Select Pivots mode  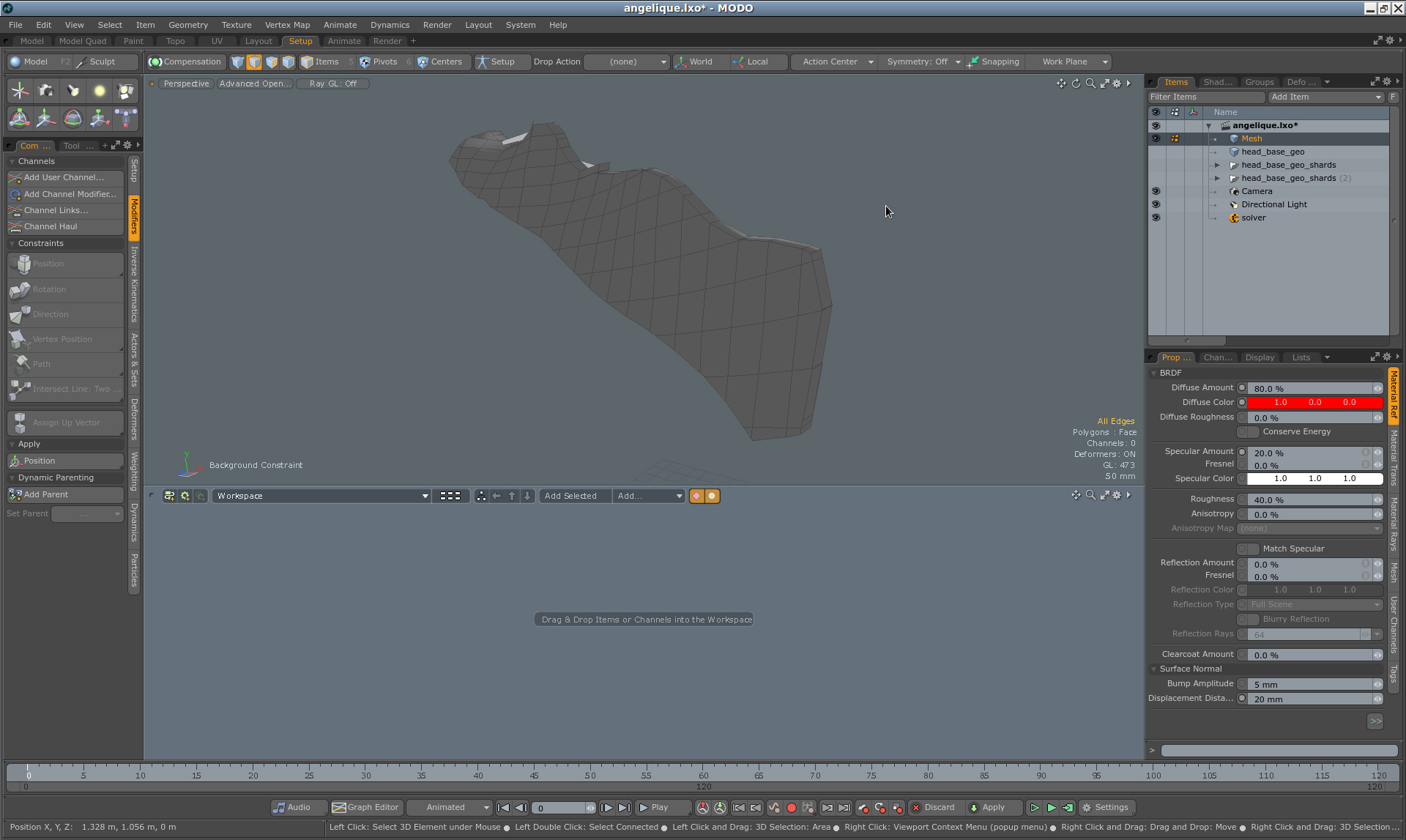tap(379, 62)
